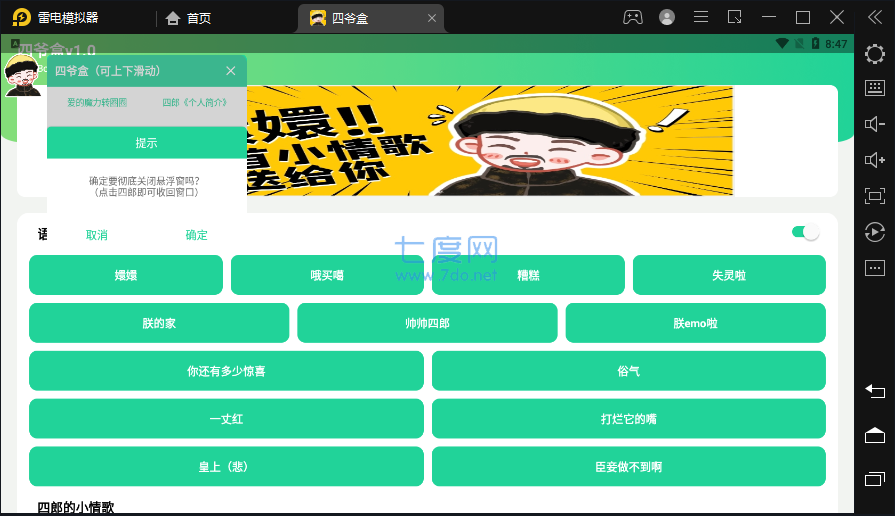The image size is (895, 516).
Task: Play the 臣妾做不到啊 sound button
Action: pyautogui.click(x=628, y=467)
